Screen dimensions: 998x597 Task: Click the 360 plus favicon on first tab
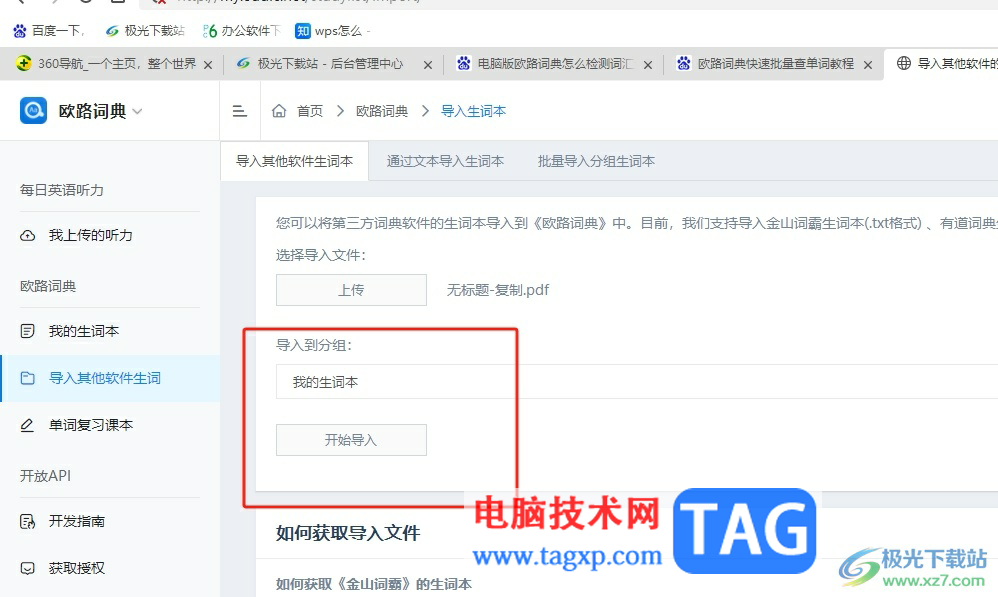tap(24, 63)
